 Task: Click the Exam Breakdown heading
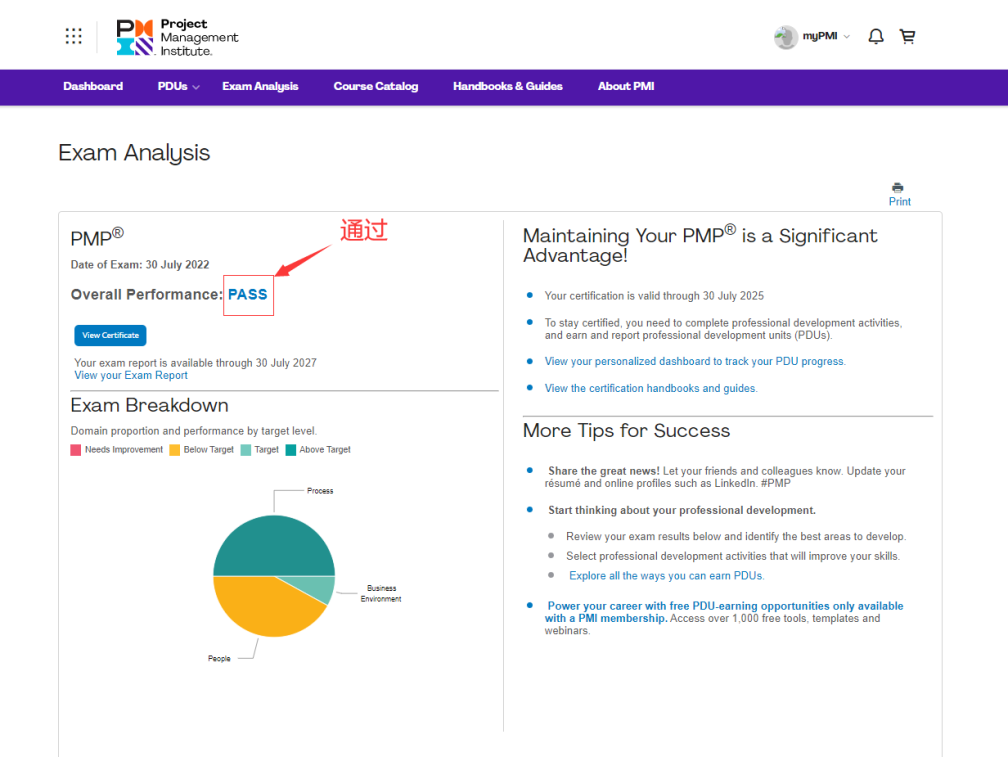pos(150,405)
